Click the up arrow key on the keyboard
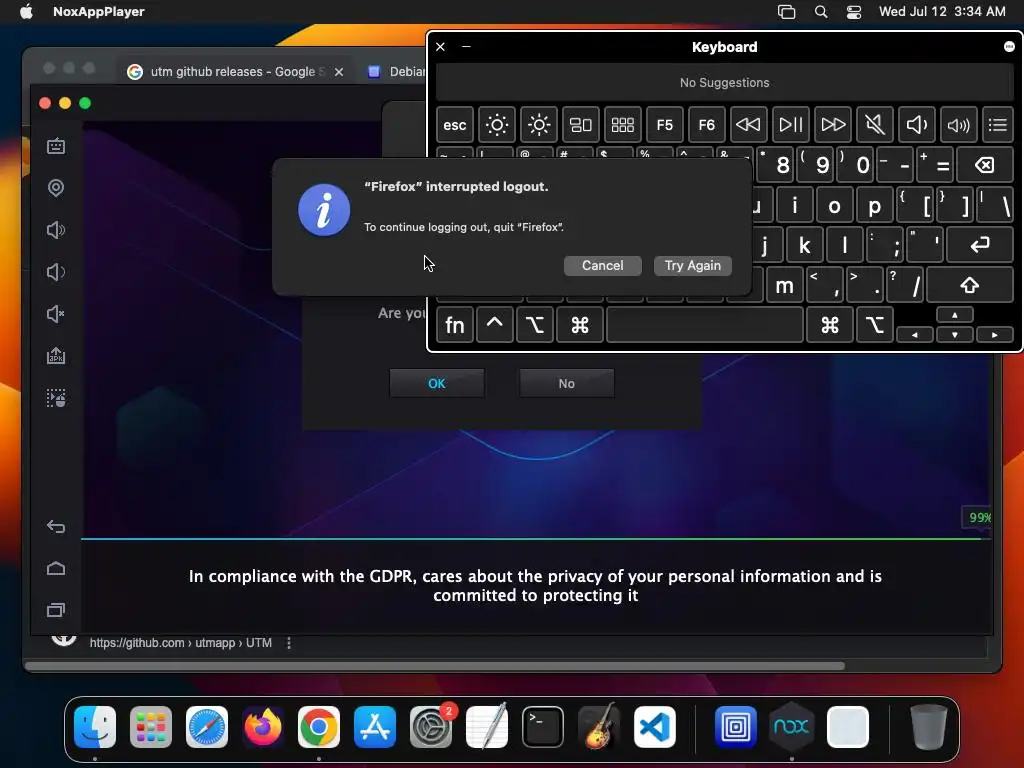Image resolution: width=1024 pixels, height=768 pixels. coord(955,315)
